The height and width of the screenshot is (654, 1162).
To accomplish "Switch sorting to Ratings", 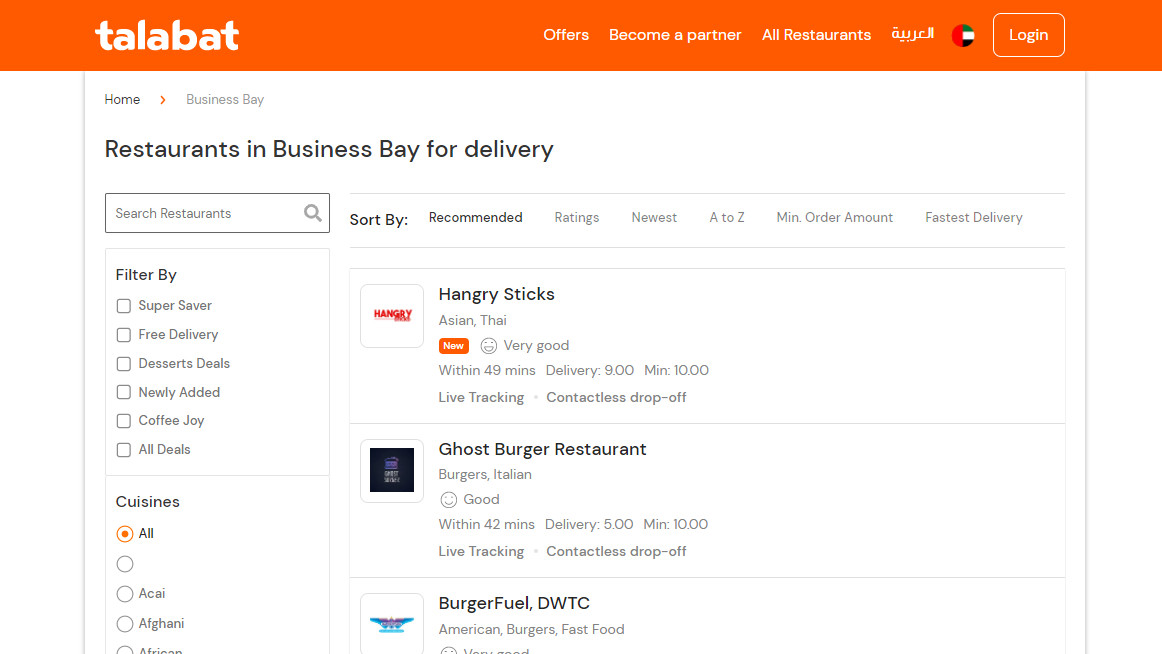I will 576,217.
